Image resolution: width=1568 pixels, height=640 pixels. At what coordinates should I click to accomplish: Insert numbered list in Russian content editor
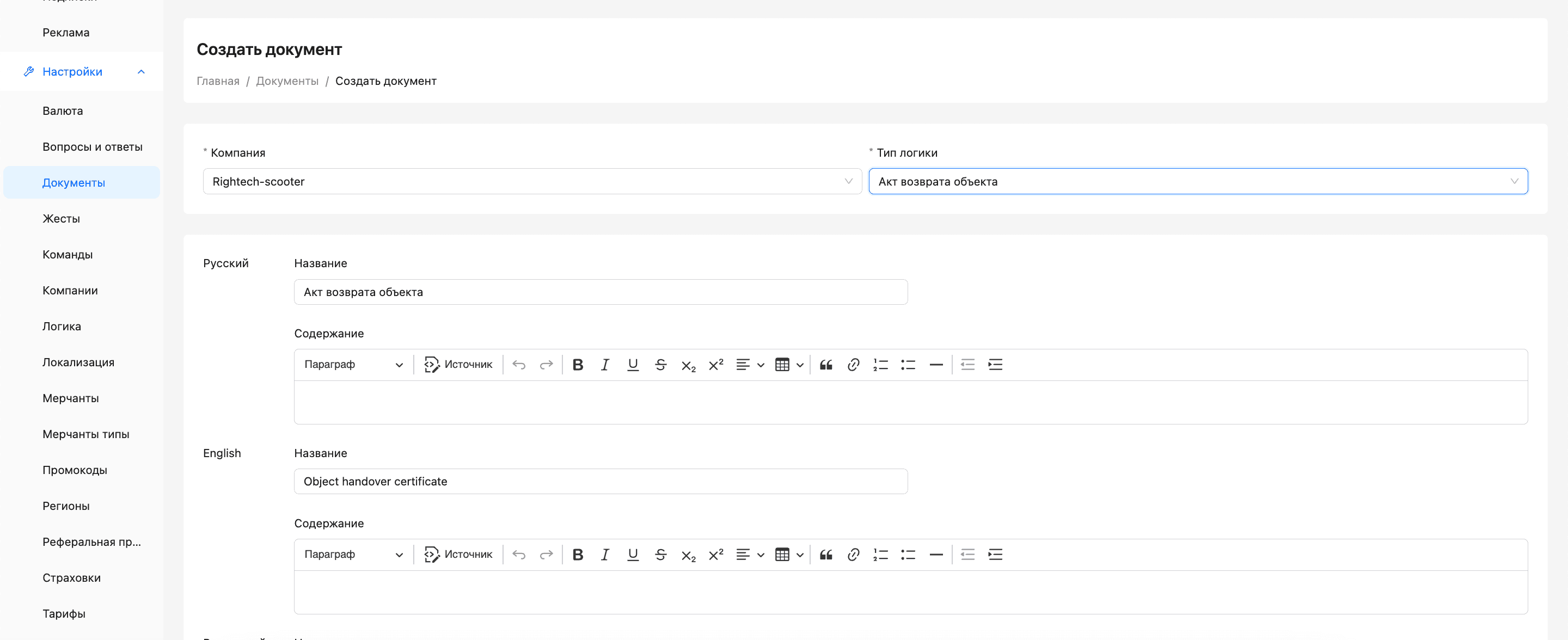880,365
